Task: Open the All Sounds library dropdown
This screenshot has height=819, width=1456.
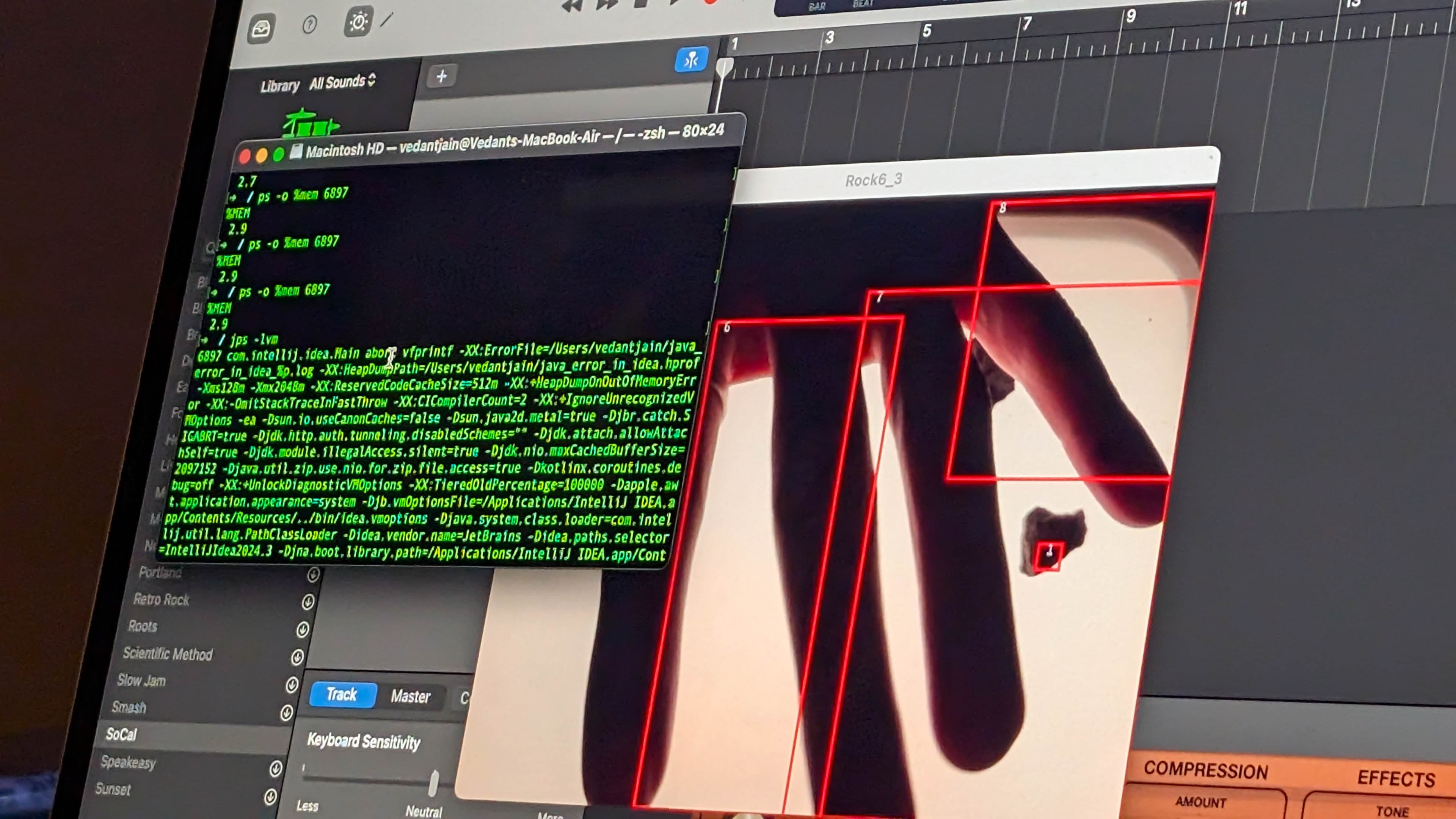Action: pos(342,82)
